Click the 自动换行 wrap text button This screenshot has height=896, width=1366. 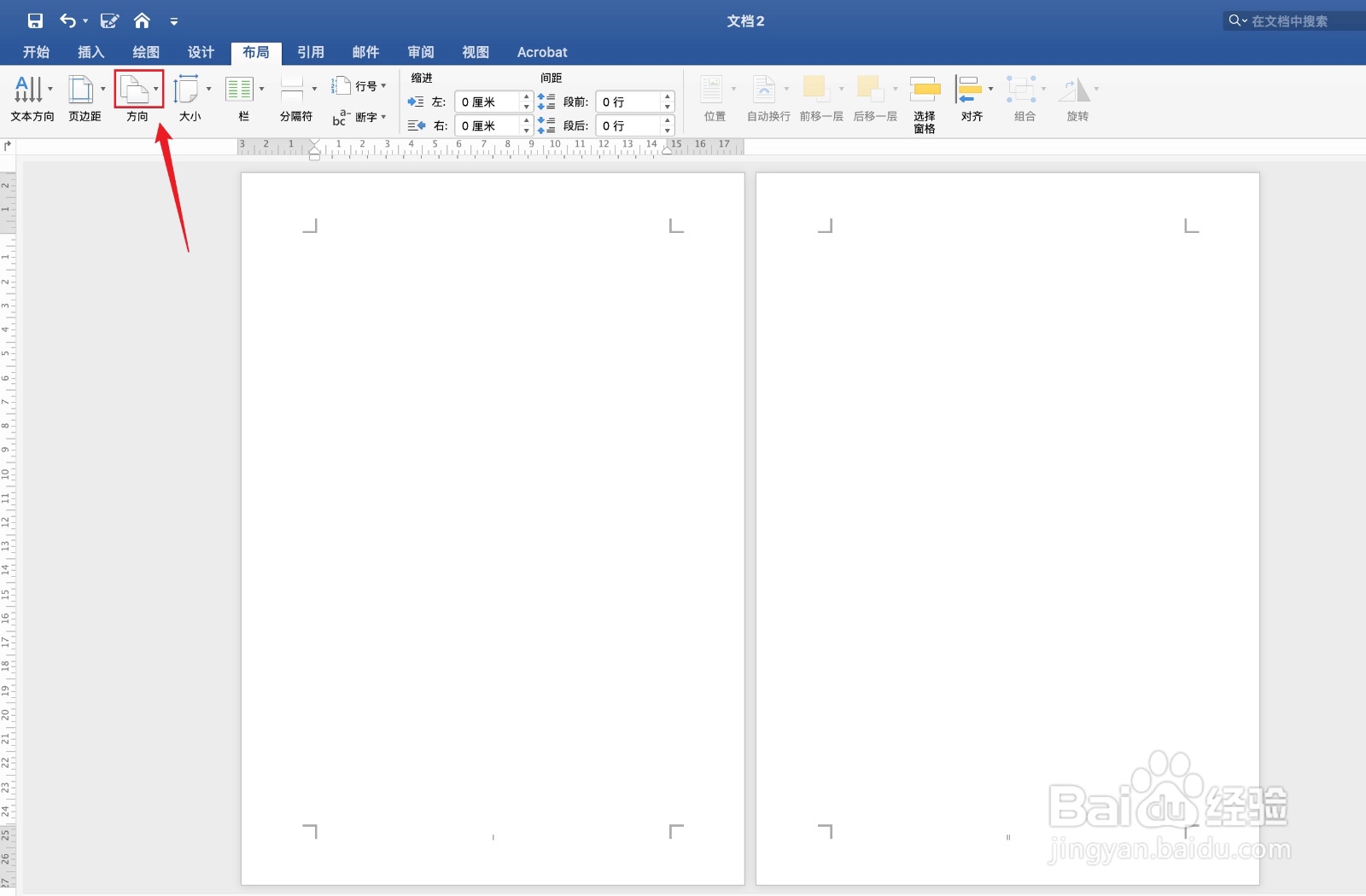coord(768,98)
